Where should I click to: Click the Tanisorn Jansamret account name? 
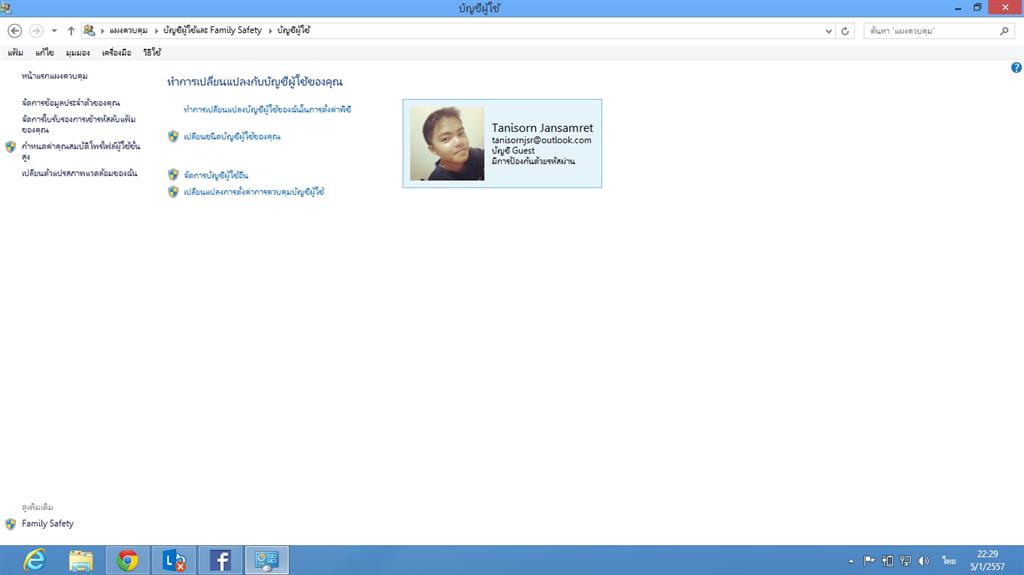(542, 128)
